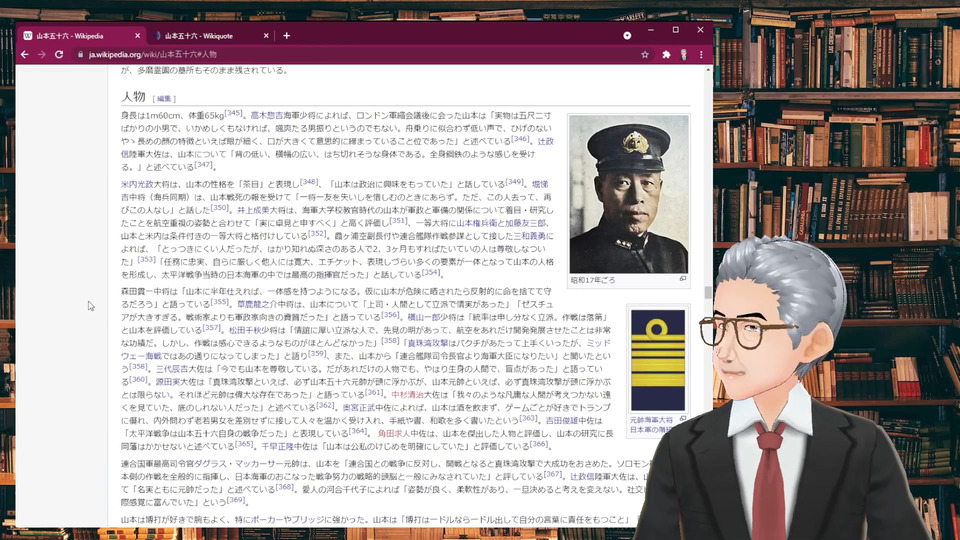Viewport: 960px width, 540px height.
Task: Open the 井上成美 link
Action: coord(253,210)
